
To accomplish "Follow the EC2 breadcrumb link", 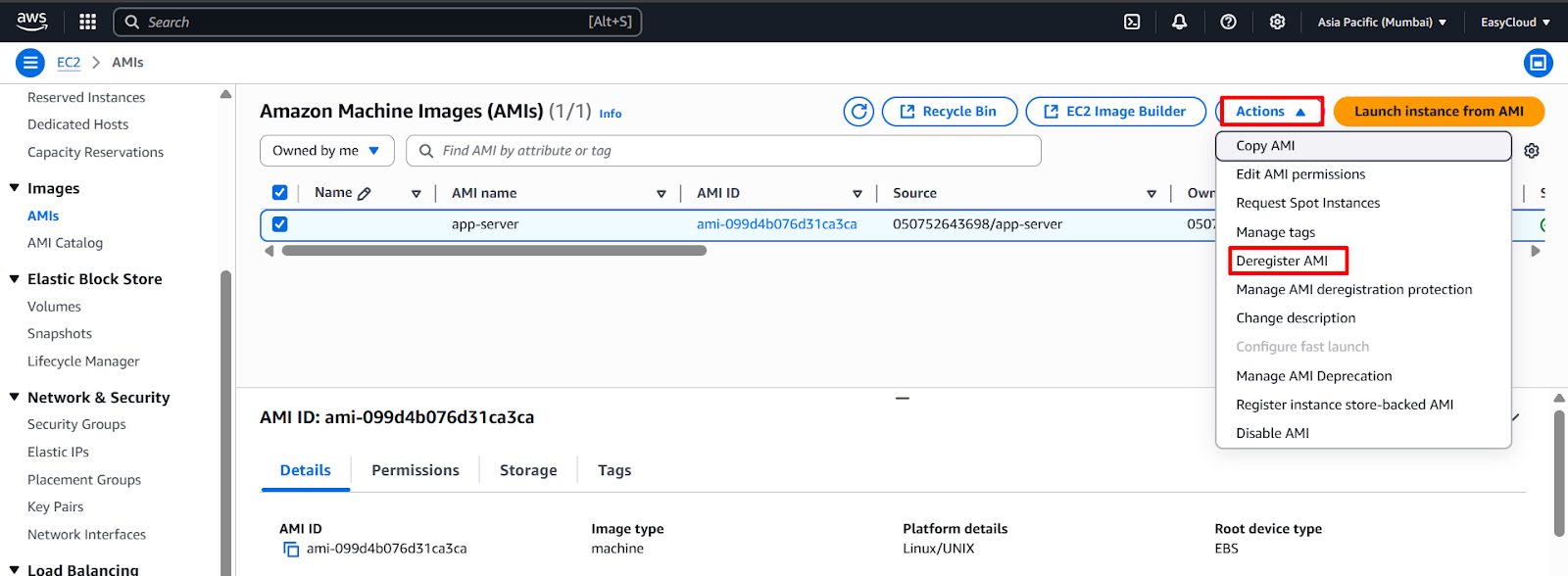I will [69, 63].
